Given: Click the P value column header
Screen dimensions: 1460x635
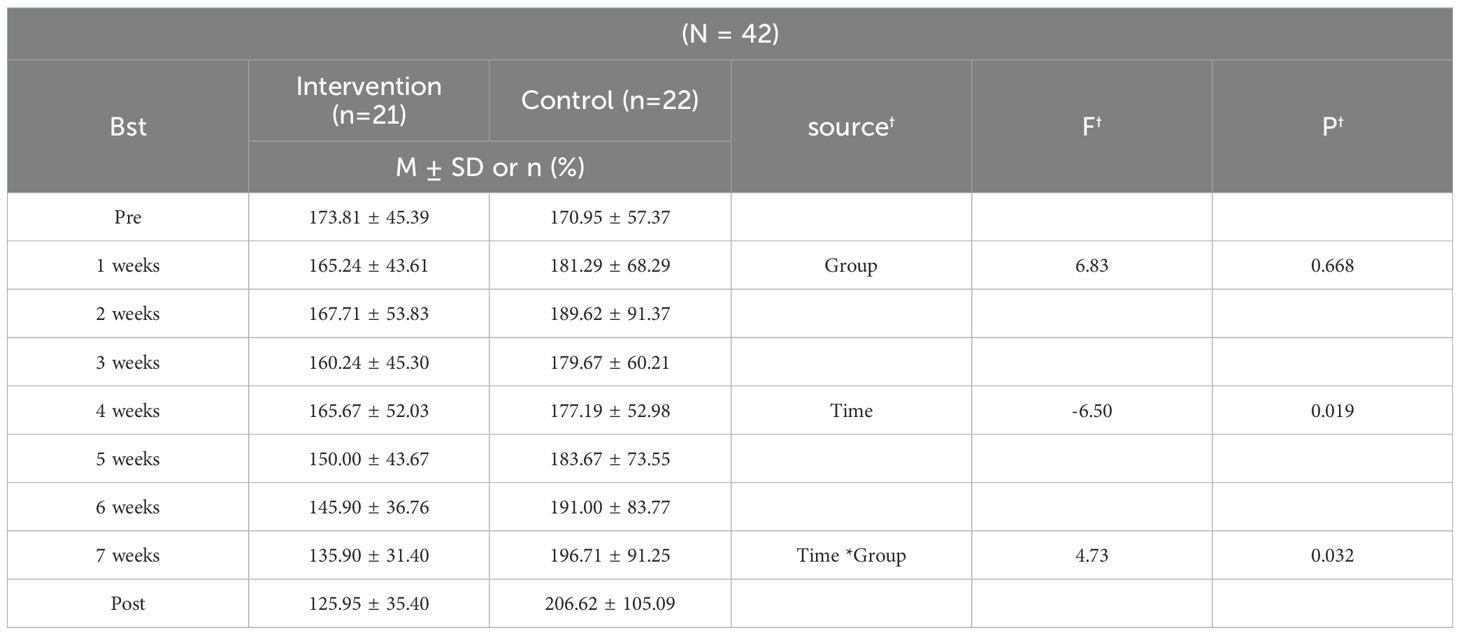Looking at the screenshot, I should [1332, 127].
